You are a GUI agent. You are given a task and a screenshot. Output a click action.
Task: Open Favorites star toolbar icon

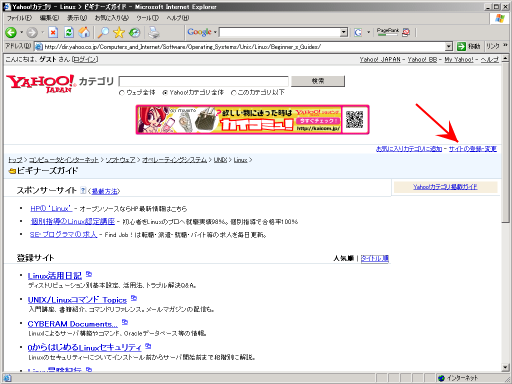[x=119, y=32]
